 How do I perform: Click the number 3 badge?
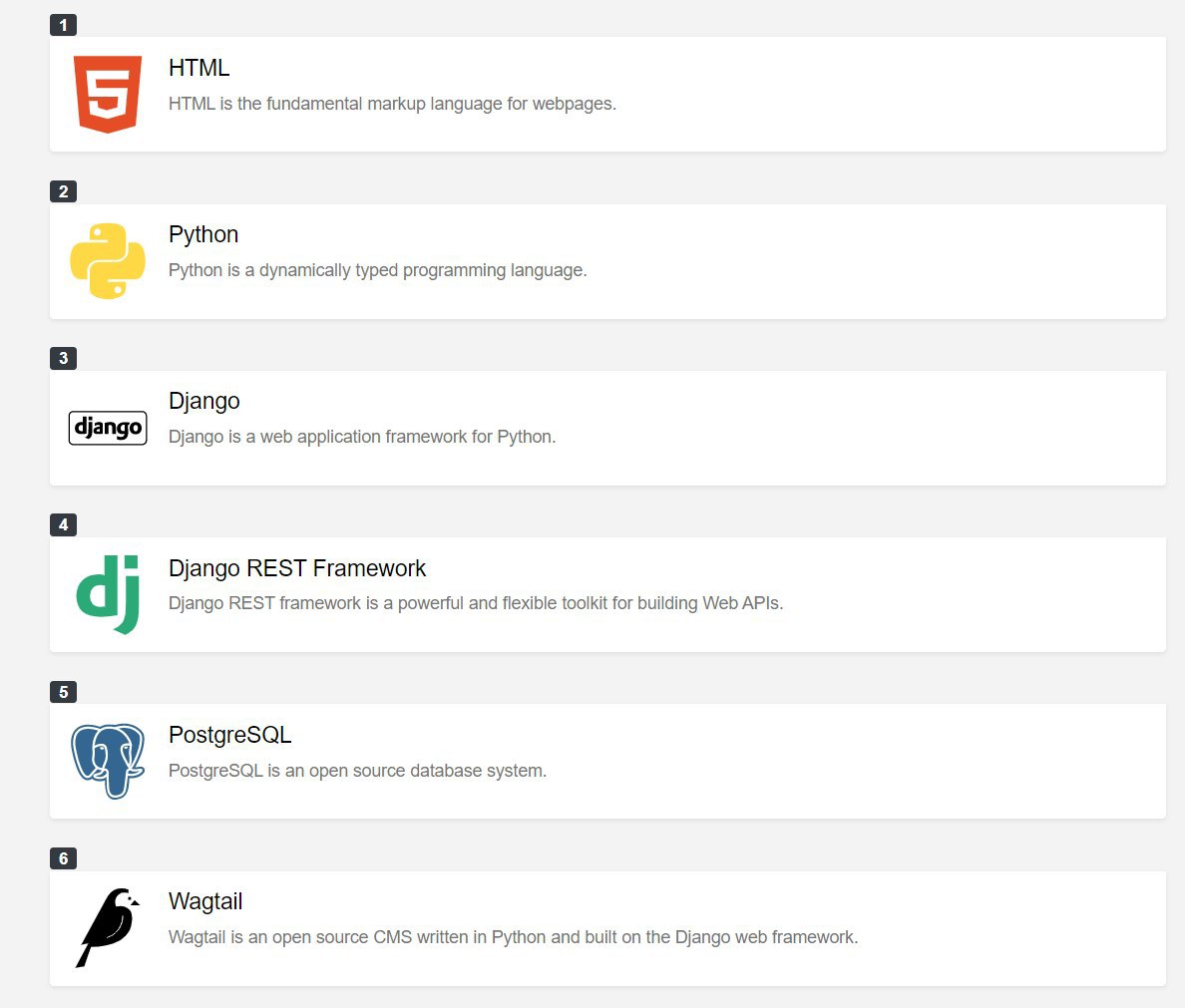point(64,358)
